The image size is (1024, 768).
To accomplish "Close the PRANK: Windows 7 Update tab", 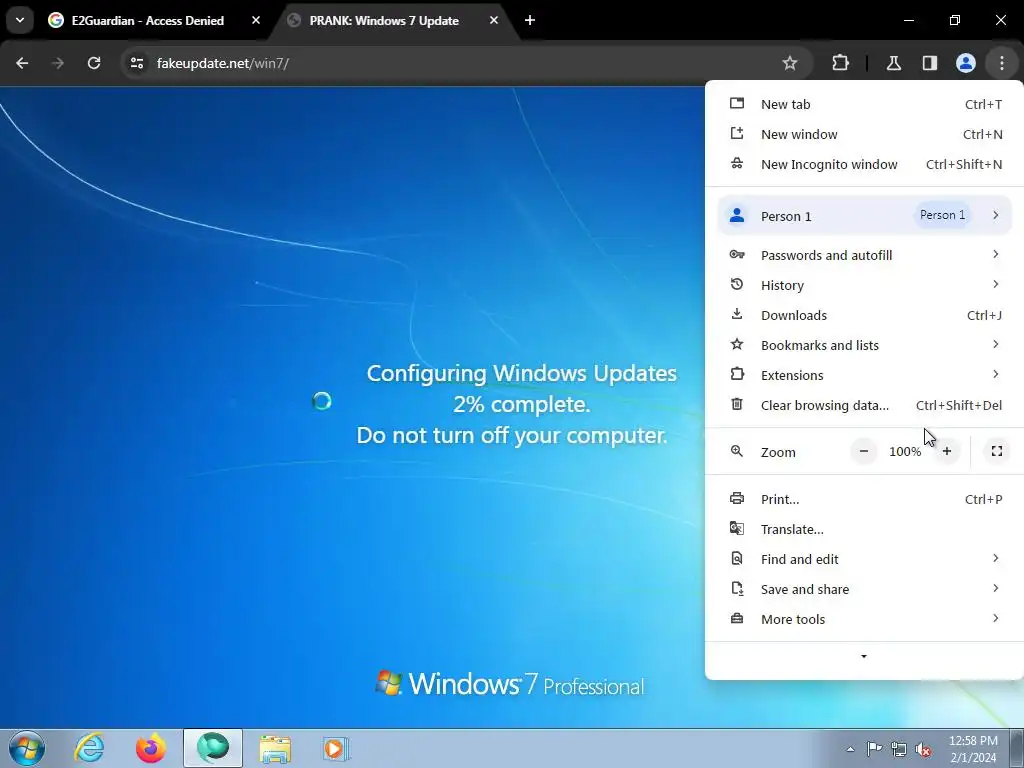I will point(494,20).
